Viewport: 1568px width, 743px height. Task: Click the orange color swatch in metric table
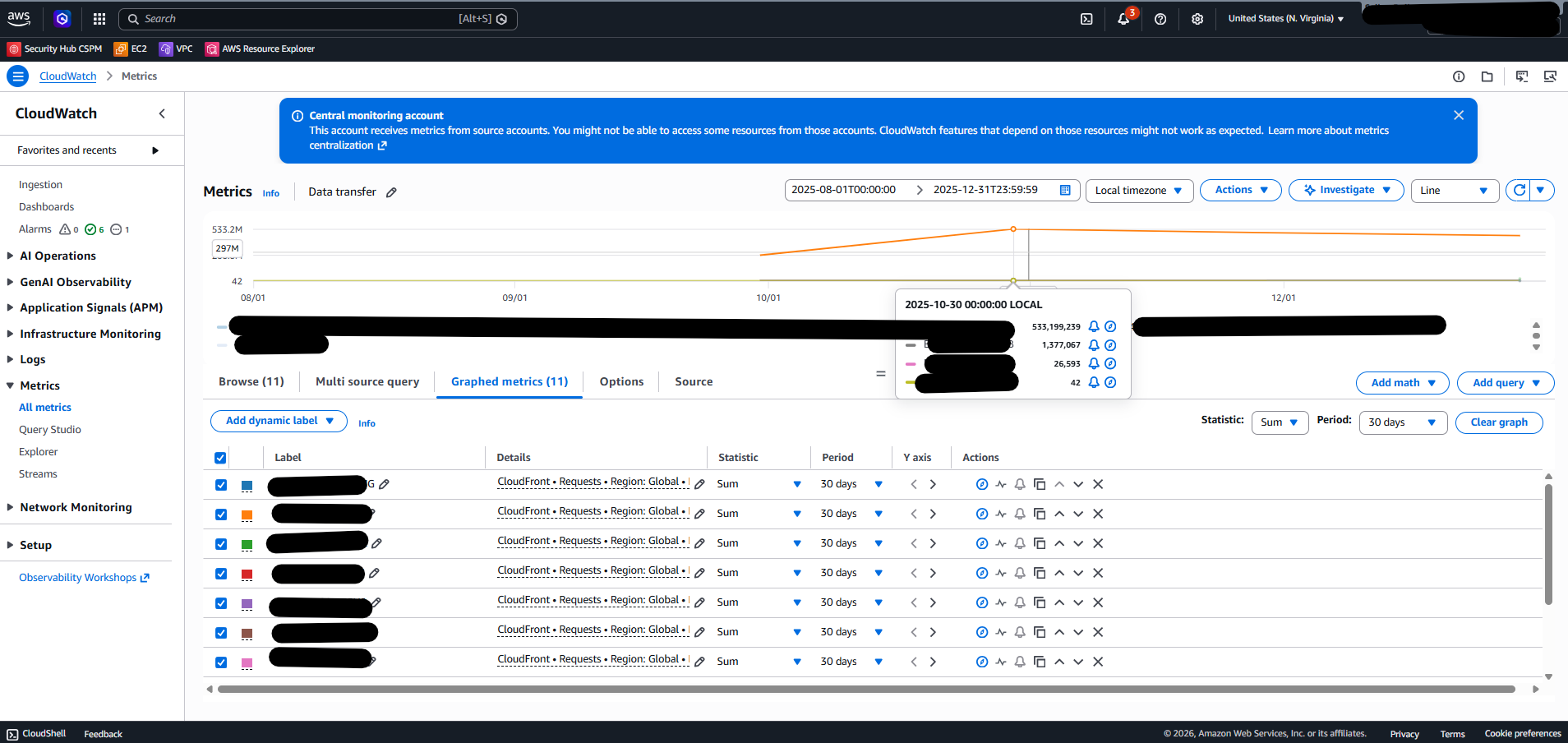[x=247, y=515]
